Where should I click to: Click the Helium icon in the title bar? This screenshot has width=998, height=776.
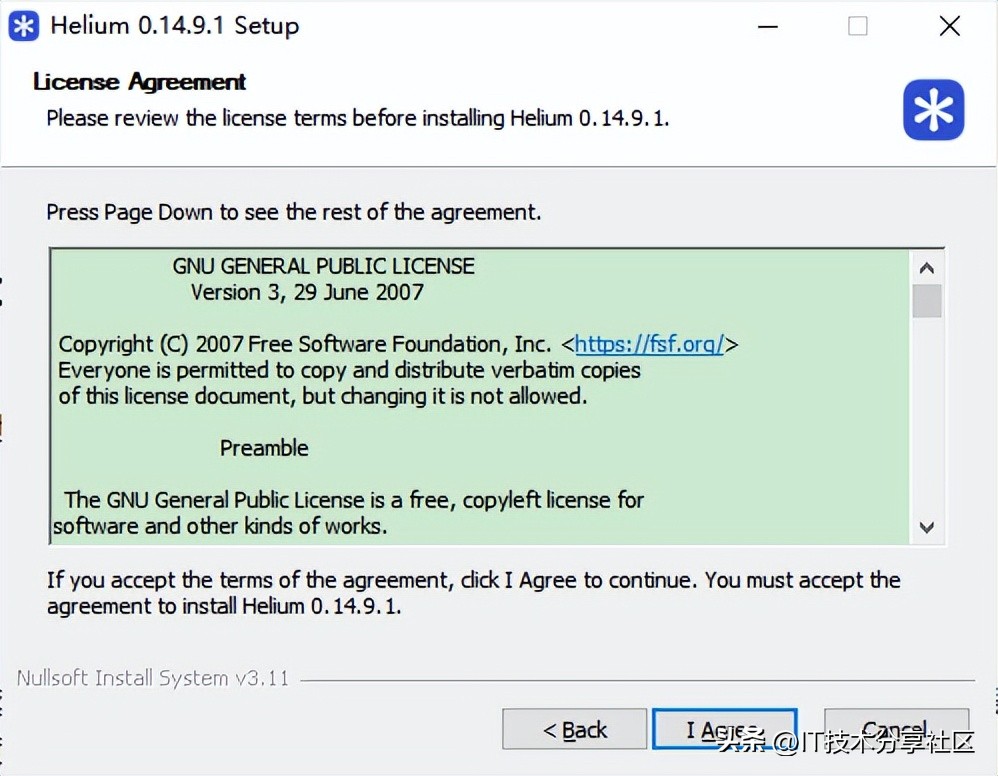[24, 26]
